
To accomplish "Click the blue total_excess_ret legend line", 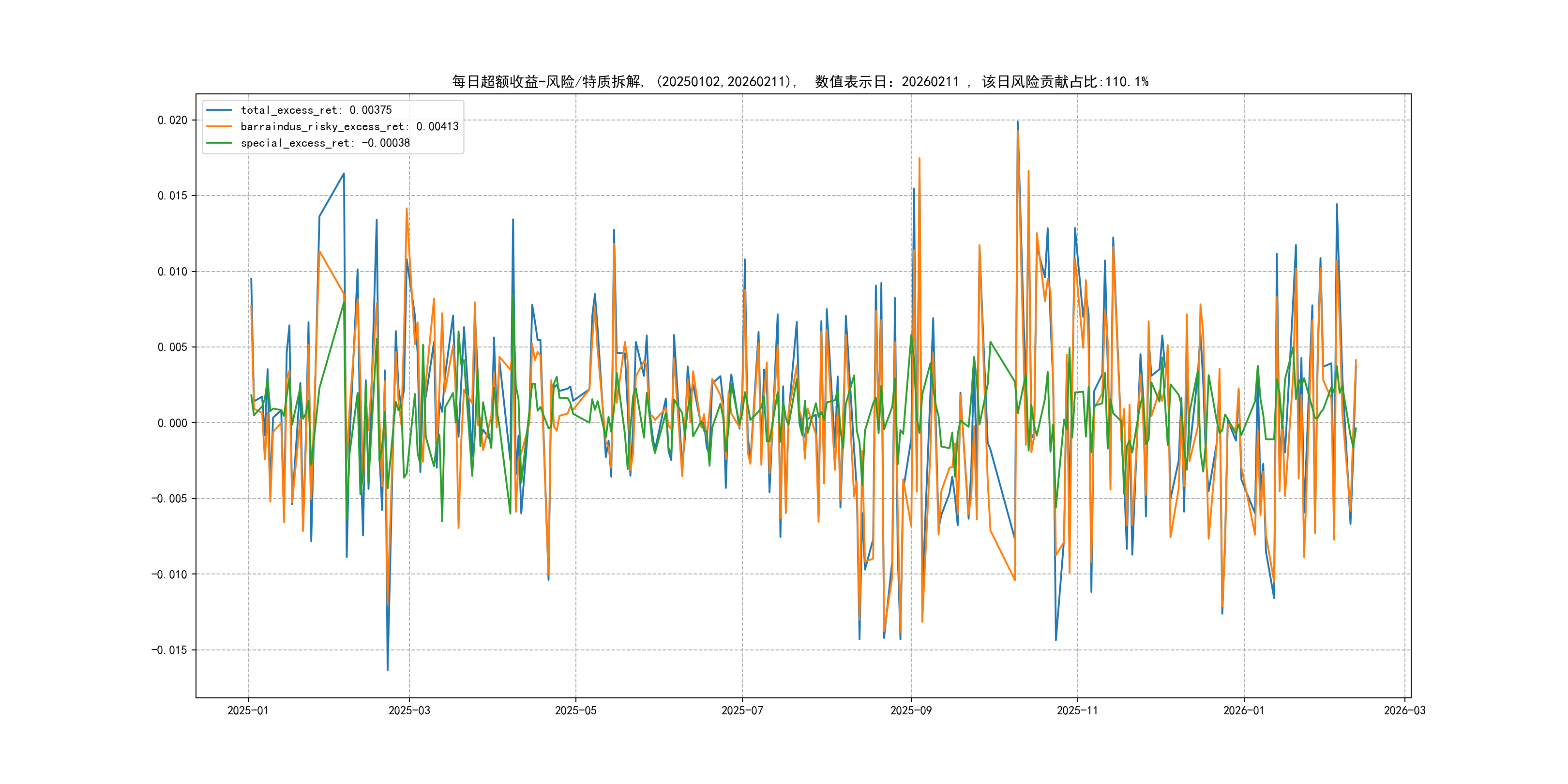I will 219,110.
